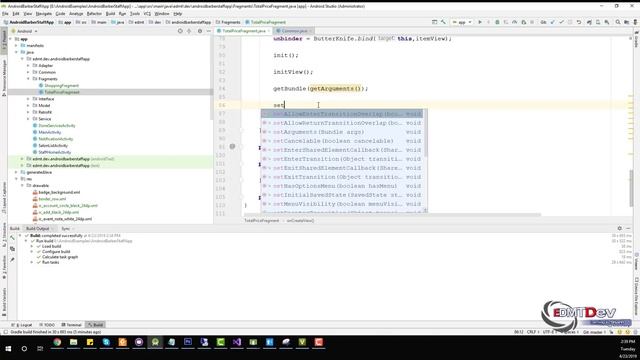Screen dimensions: 640x360
Task: Open the File menu
Action: click(5, 14)
